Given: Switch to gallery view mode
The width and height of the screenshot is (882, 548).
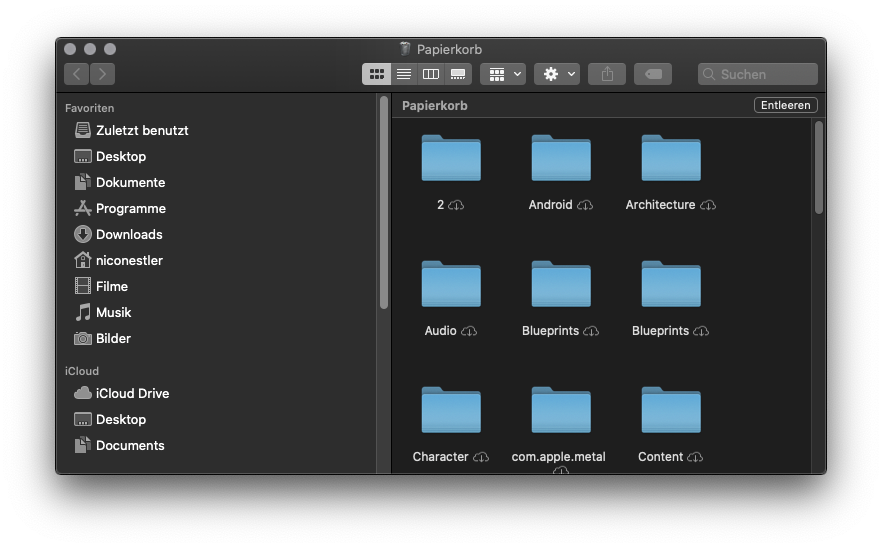Looking at the screenshot, I should click(458, 74).
